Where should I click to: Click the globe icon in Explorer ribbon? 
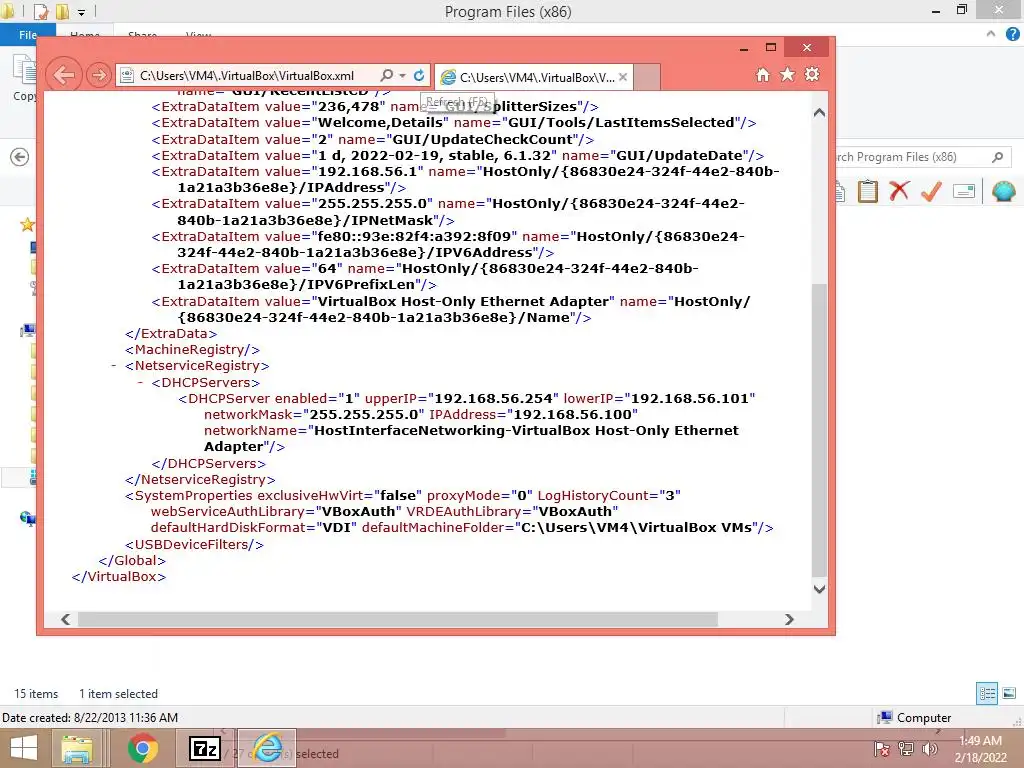1003,191
